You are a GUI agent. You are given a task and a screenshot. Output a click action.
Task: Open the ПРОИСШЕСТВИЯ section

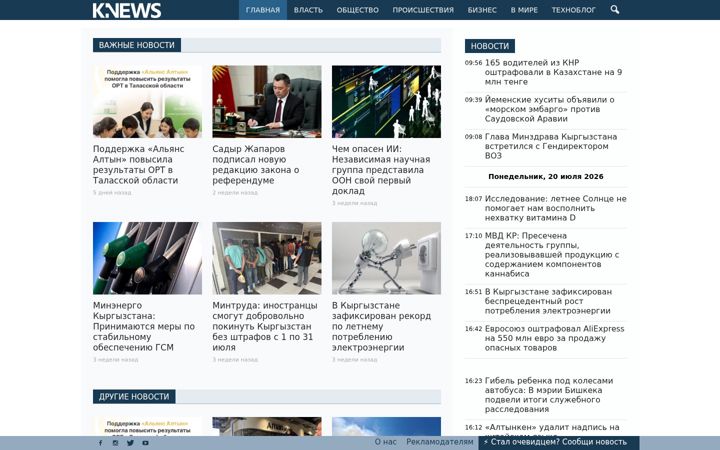423,10
